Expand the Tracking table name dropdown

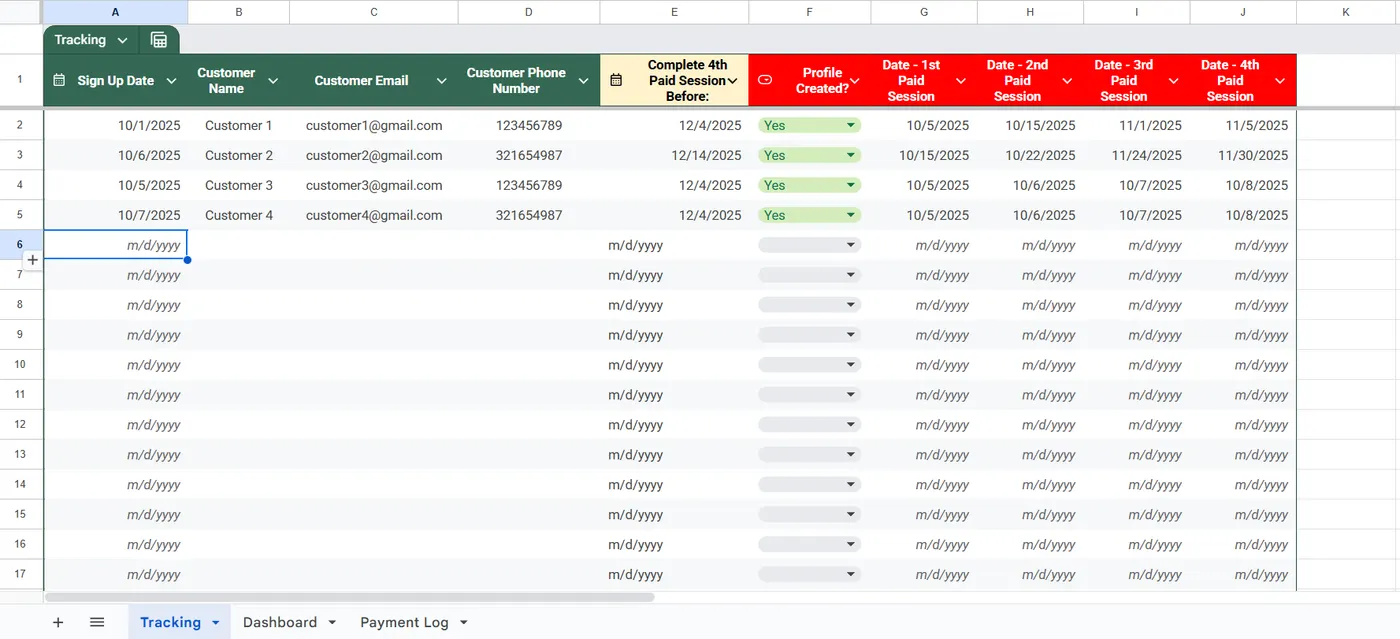123,40
